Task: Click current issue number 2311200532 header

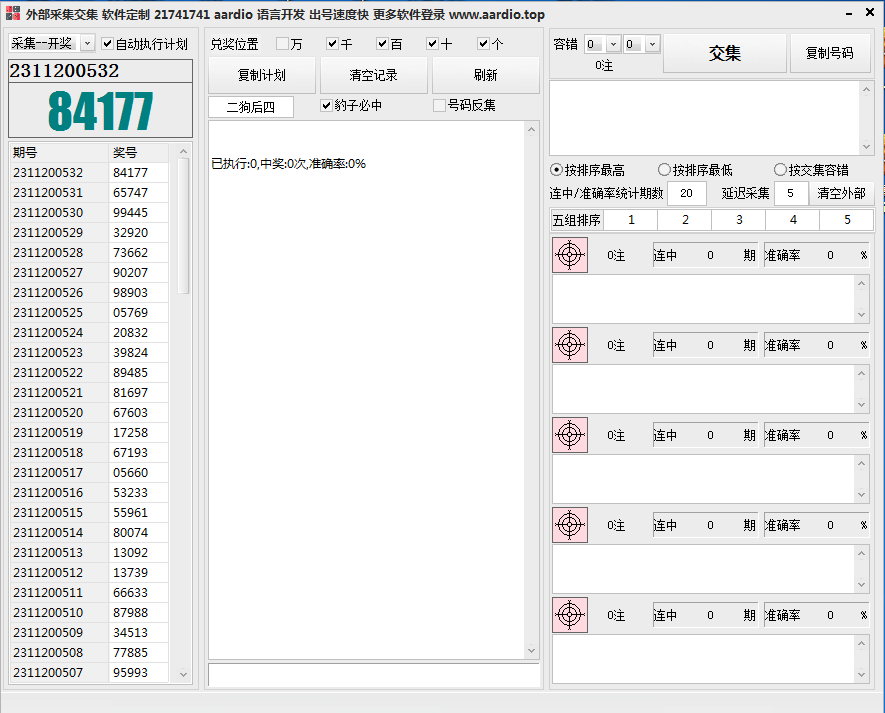Action: click(100, 71)
